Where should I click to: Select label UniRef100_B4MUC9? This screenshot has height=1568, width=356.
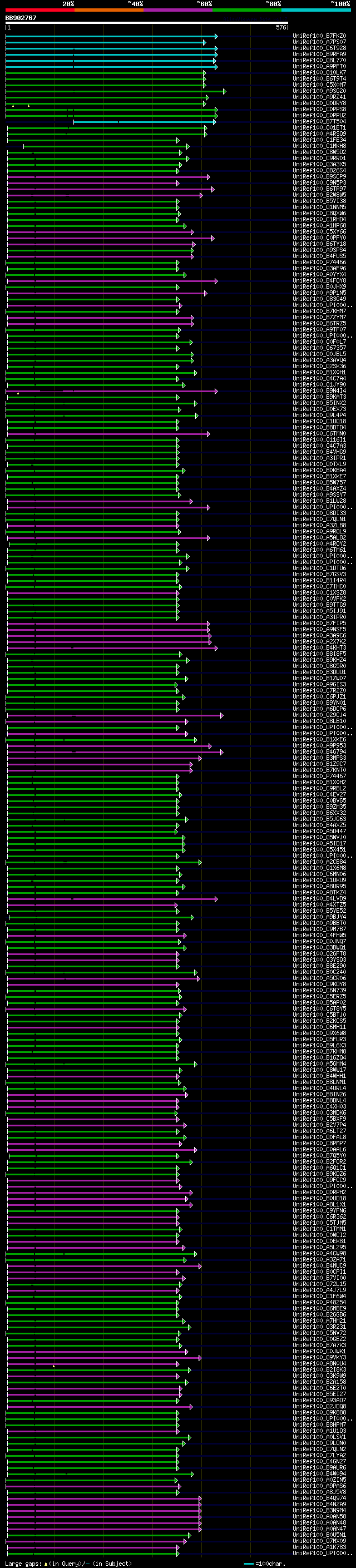319,1265
